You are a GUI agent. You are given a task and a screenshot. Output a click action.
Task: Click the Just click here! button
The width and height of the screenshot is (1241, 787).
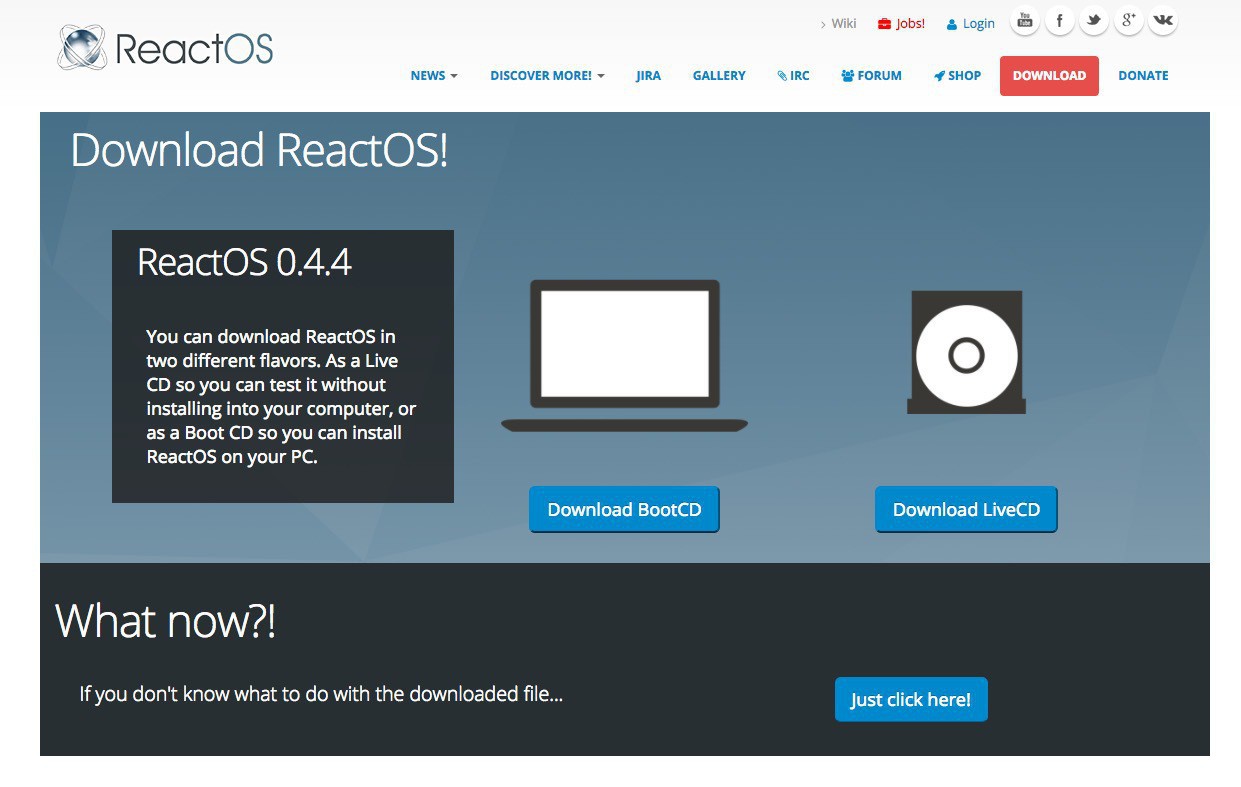point(911,700)
